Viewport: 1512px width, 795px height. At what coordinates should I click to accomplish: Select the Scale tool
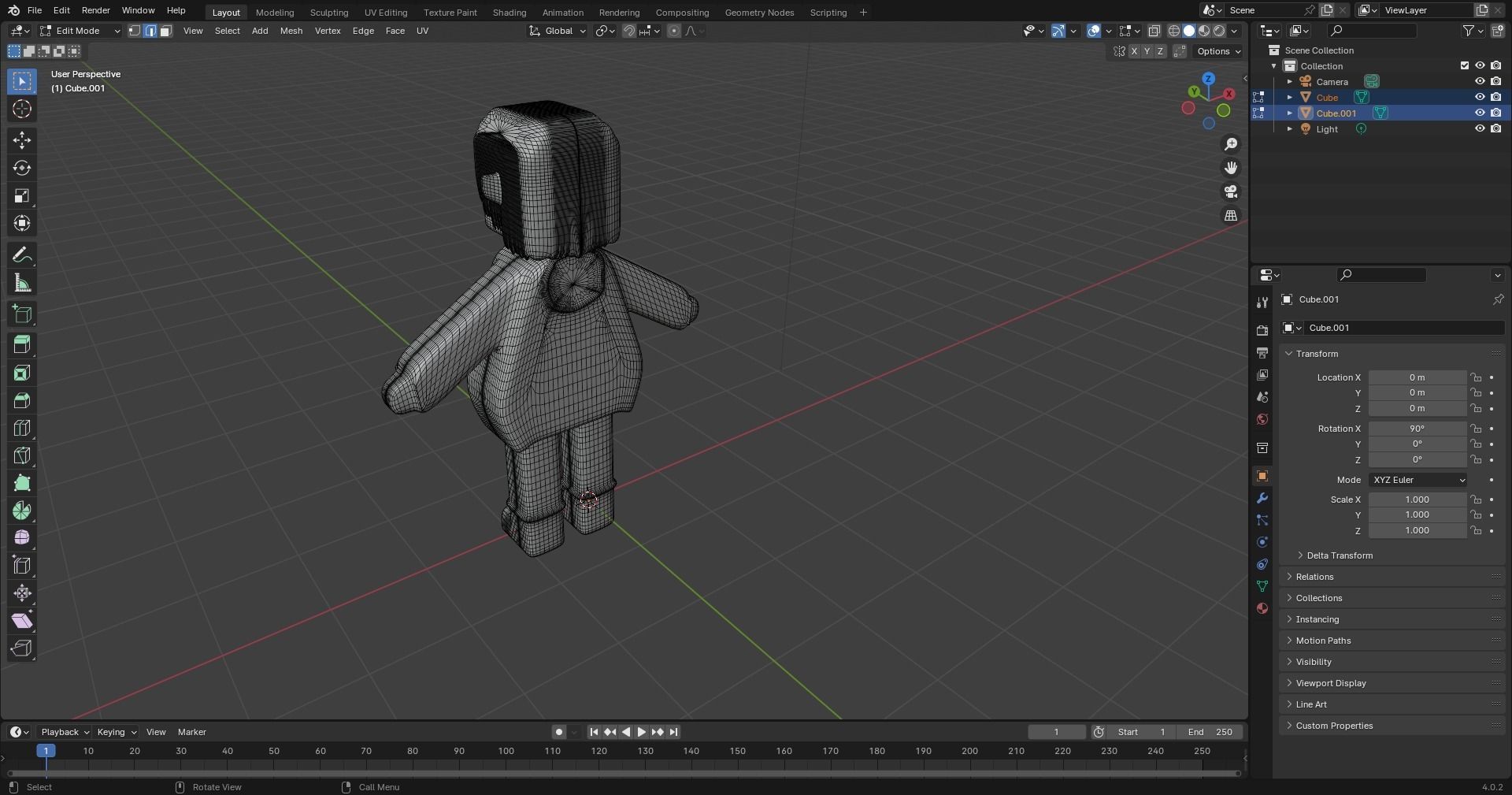22,195
